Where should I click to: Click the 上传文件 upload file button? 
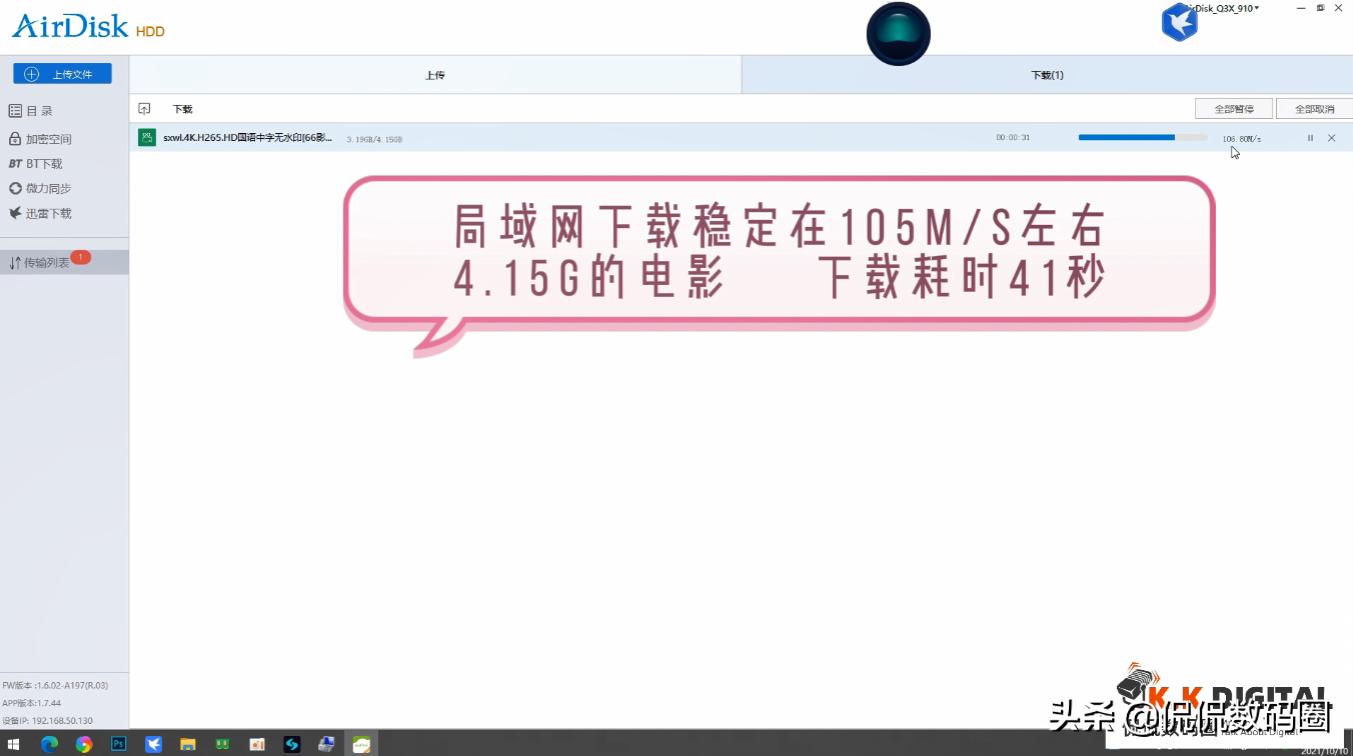(62, 73)
